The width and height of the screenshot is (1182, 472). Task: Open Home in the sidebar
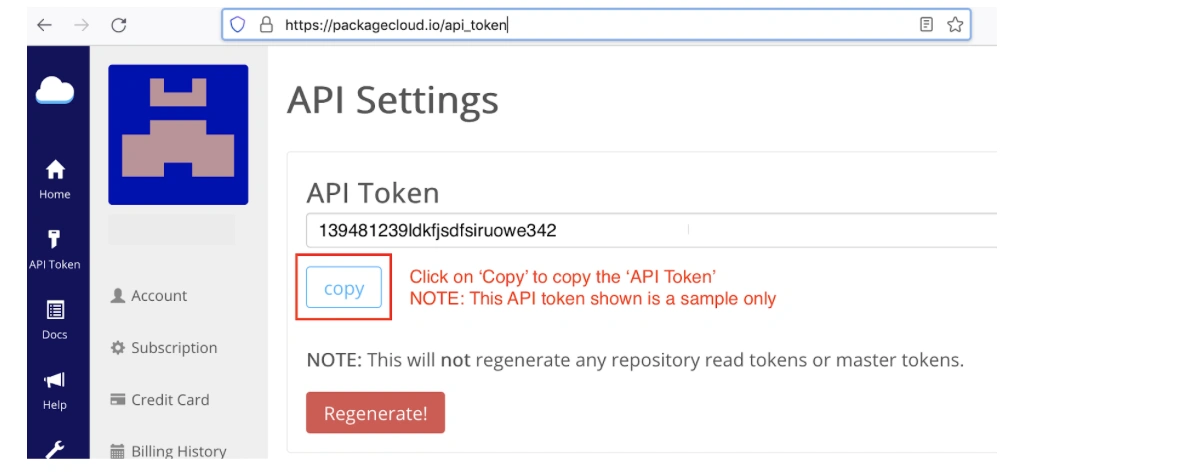click(55, 179)
